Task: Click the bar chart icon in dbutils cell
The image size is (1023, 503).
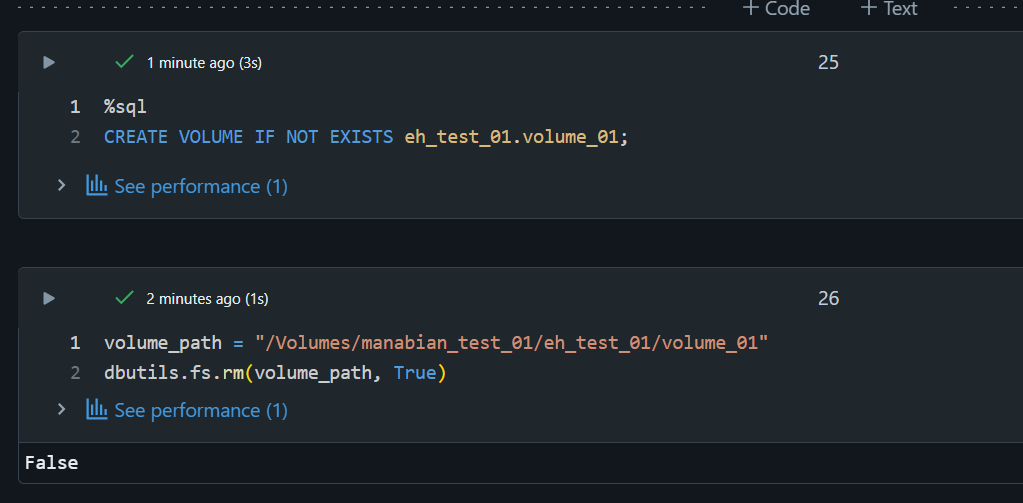Action: pos(97,409)
